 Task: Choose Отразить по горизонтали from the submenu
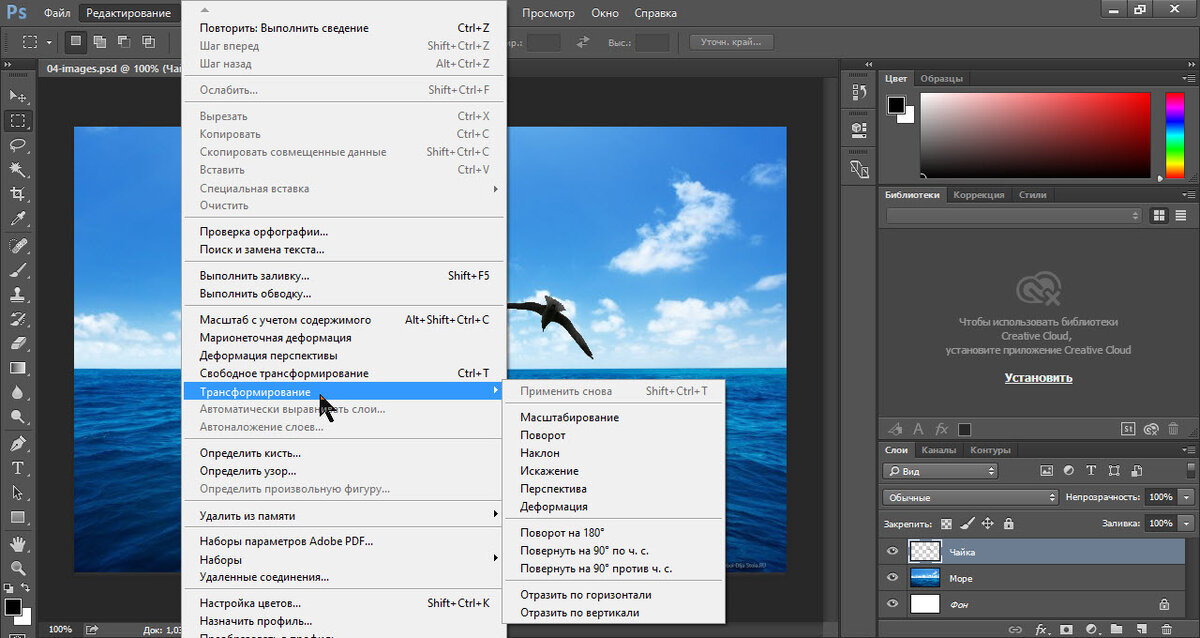[586, 594]
